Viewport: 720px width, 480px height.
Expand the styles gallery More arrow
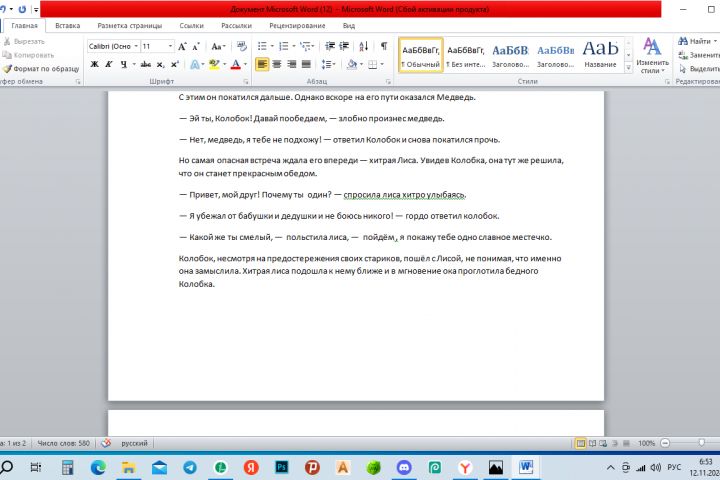628,68
